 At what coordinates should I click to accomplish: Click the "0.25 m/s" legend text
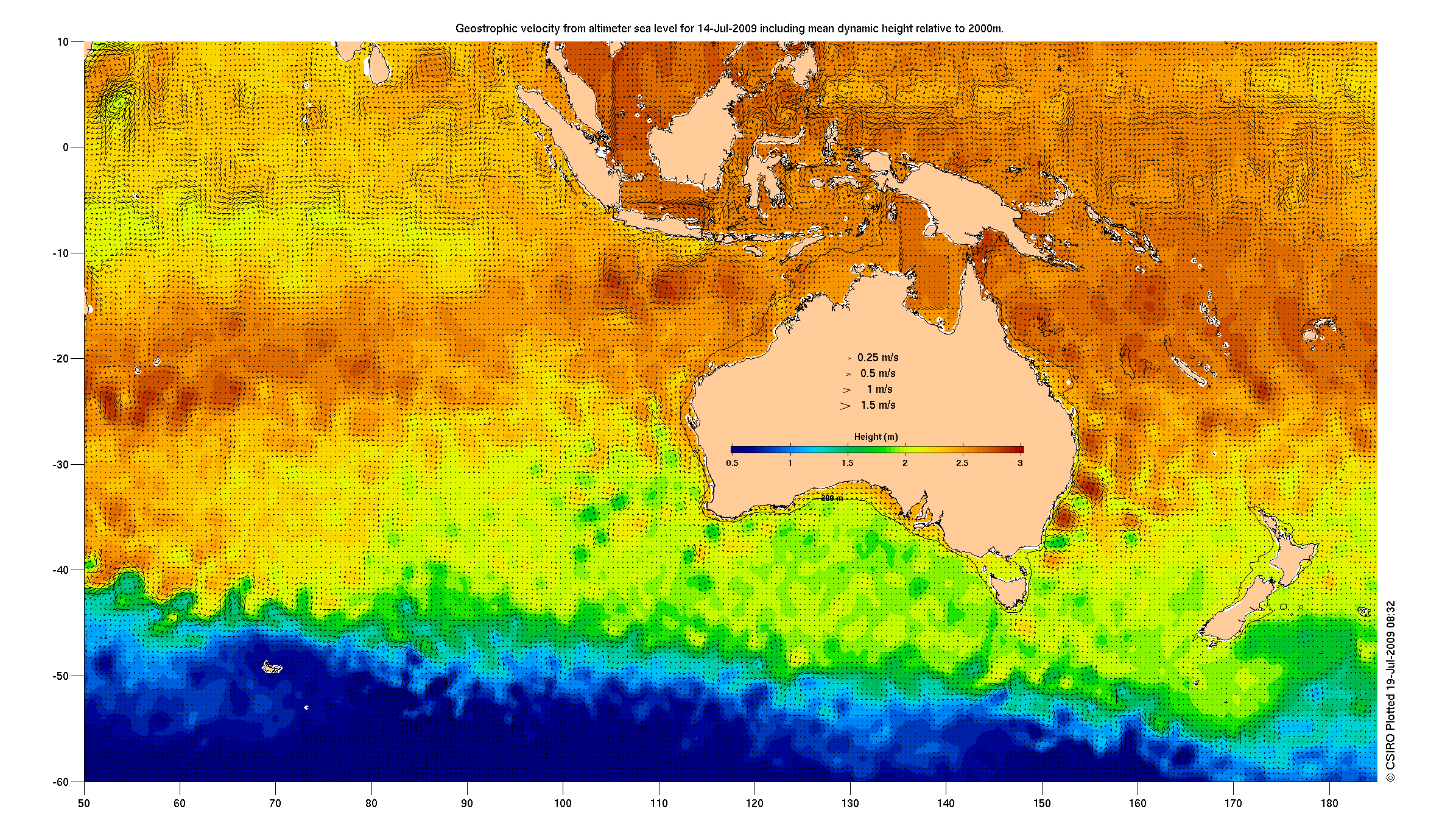(877, 358)
